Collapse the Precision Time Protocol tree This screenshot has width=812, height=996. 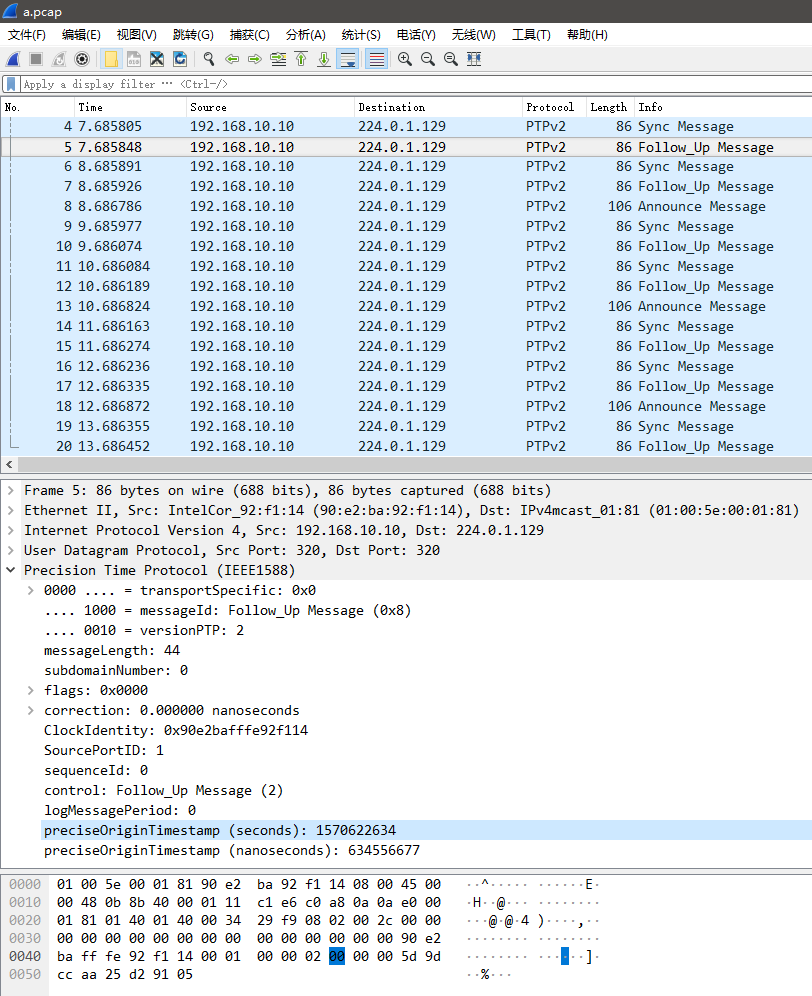(x=10, y=570)
